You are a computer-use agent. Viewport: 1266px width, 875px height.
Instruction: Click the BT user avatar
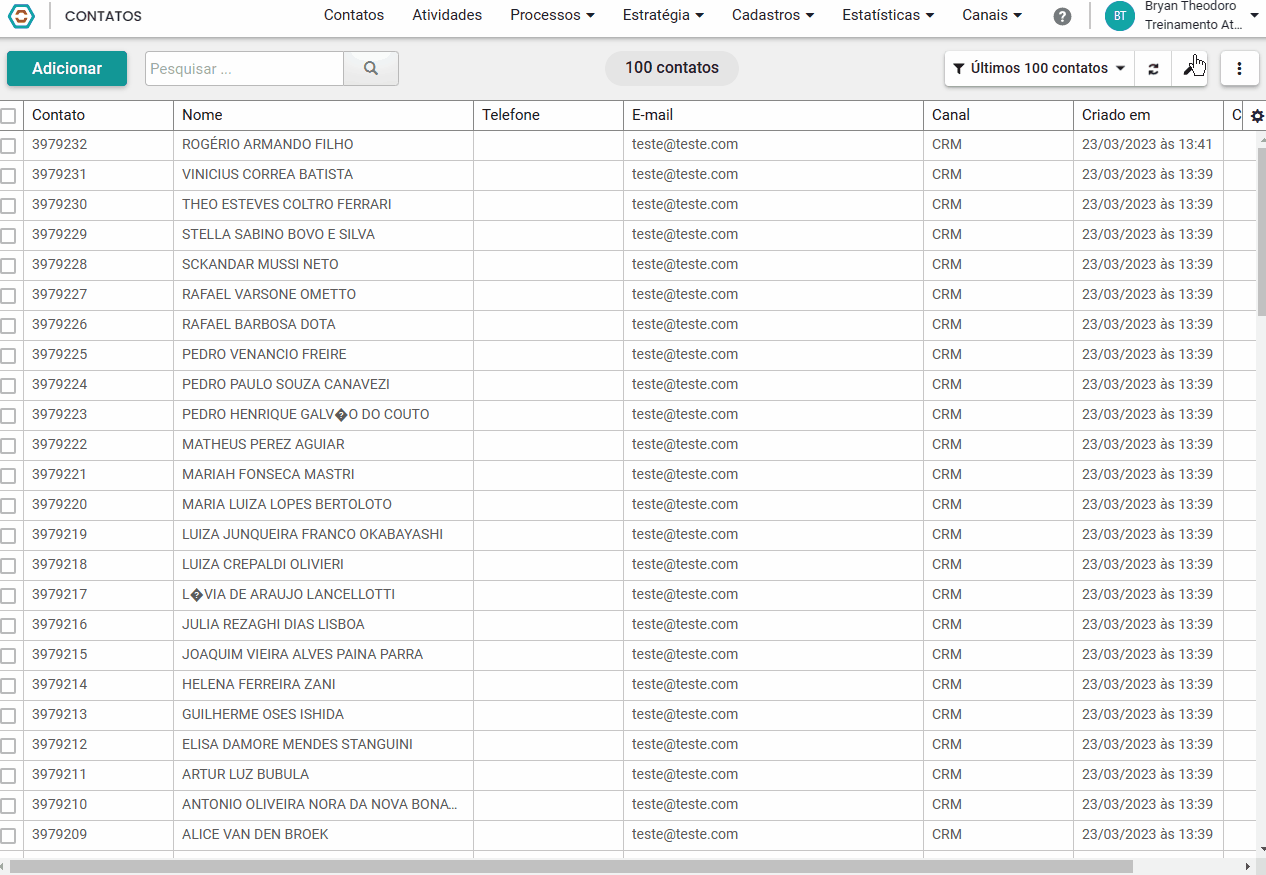tap(1120, 16)
